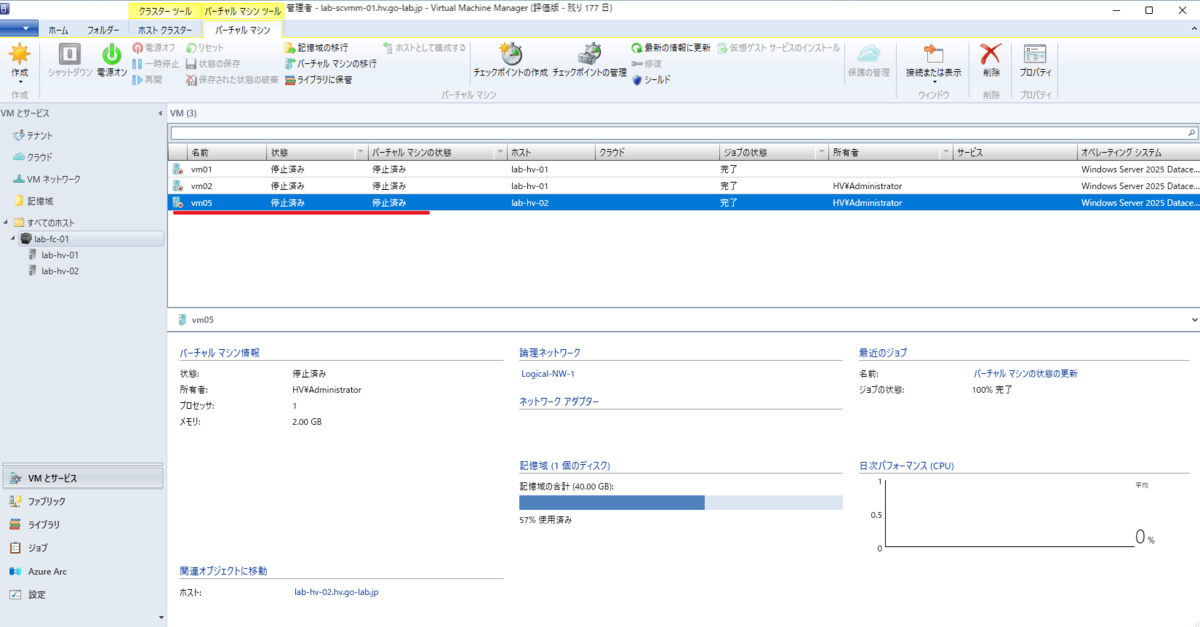This screenshot has height=627, width=1200.
Task: Open the ライブラリ workspace
Action: (82, 524)
